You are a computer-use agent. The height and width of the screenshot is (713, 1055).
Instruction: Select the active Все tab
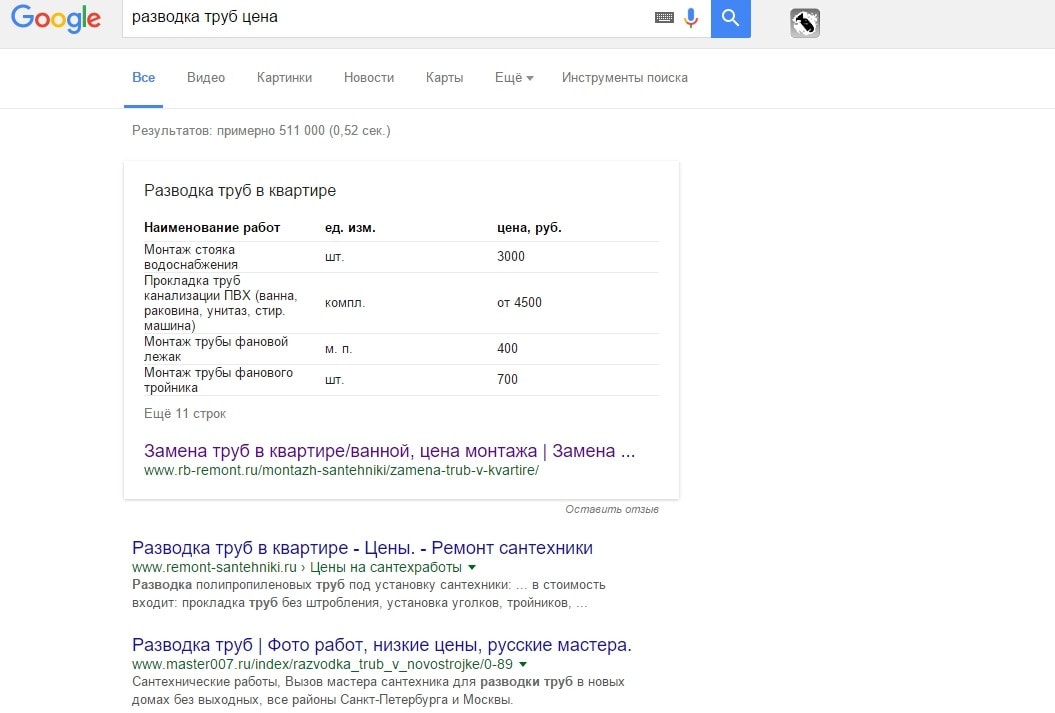[144, 78]
